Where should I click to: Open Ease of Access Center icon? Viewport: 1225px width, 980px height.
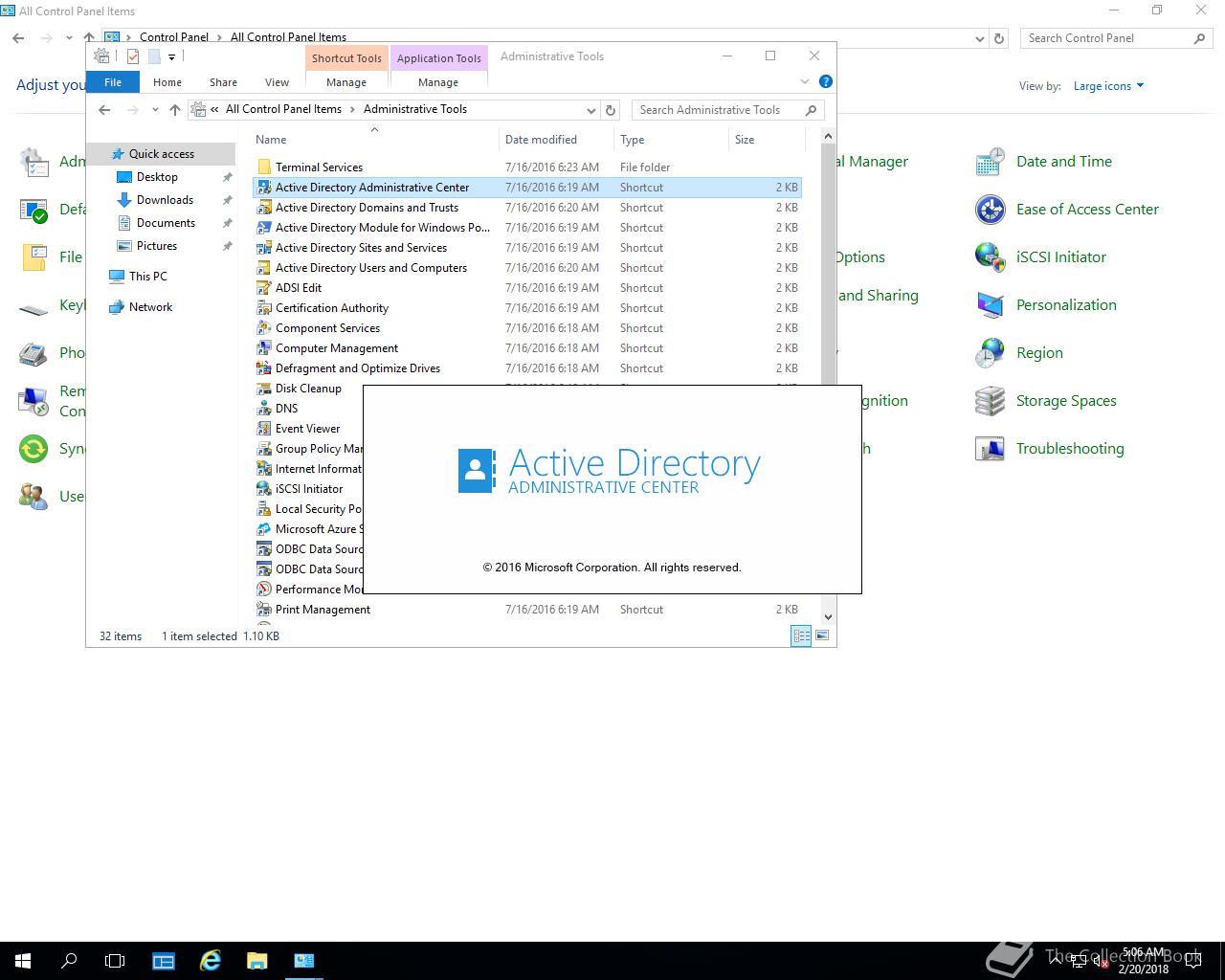[991, 210]
